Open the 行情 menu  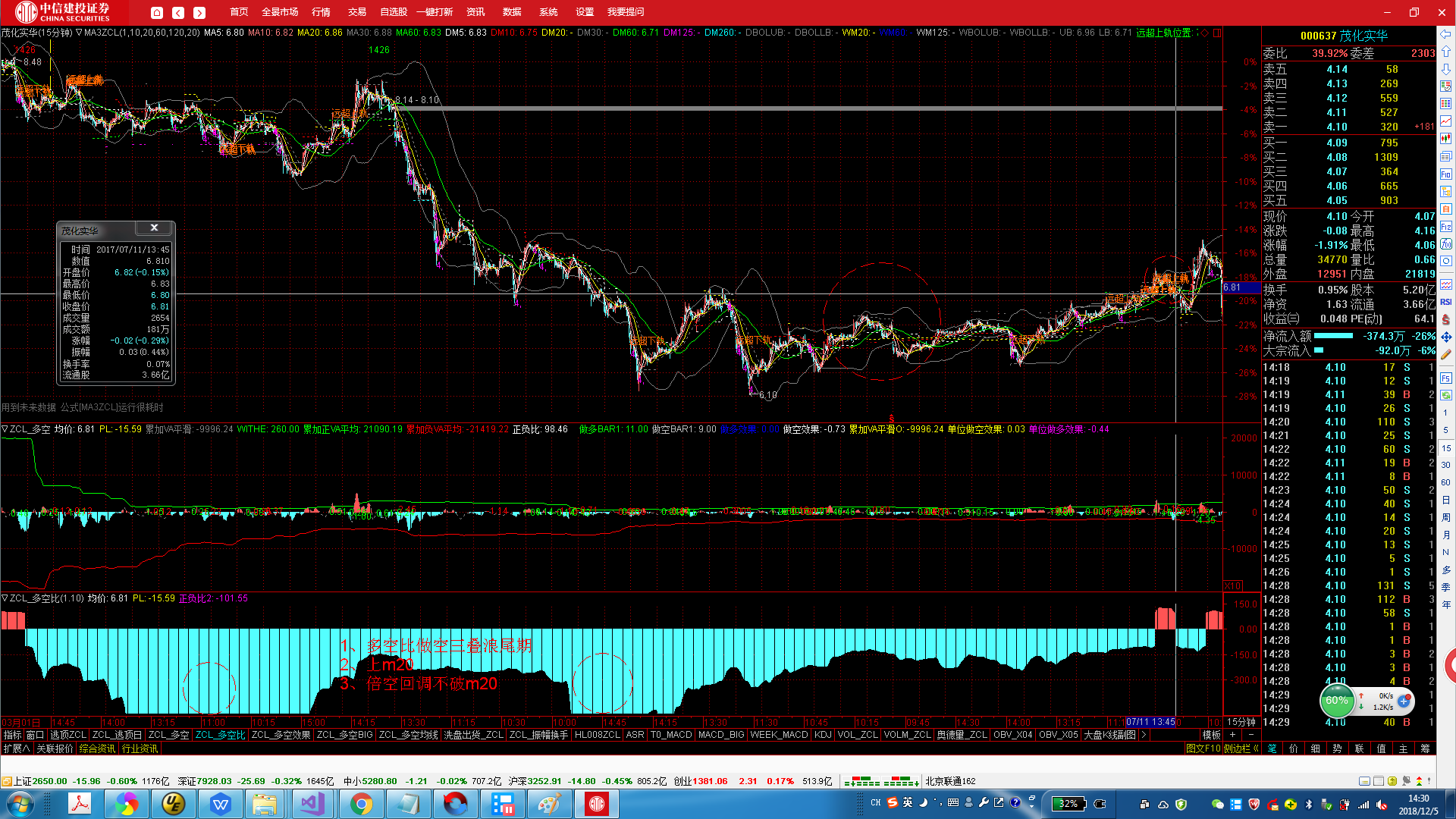pos(321,12)
